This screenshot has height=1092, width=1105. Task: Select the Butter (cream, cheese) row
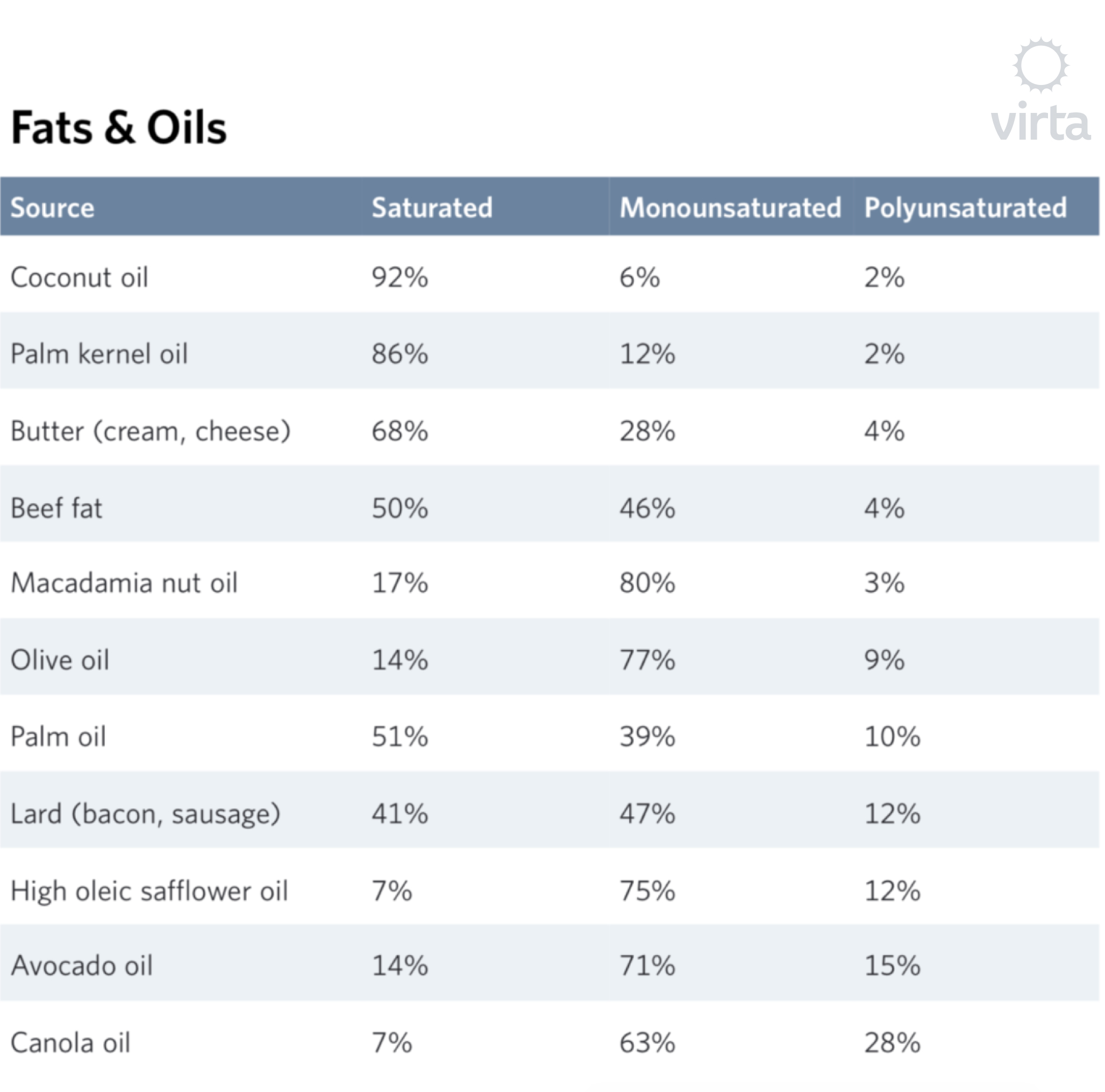point(550,431)
